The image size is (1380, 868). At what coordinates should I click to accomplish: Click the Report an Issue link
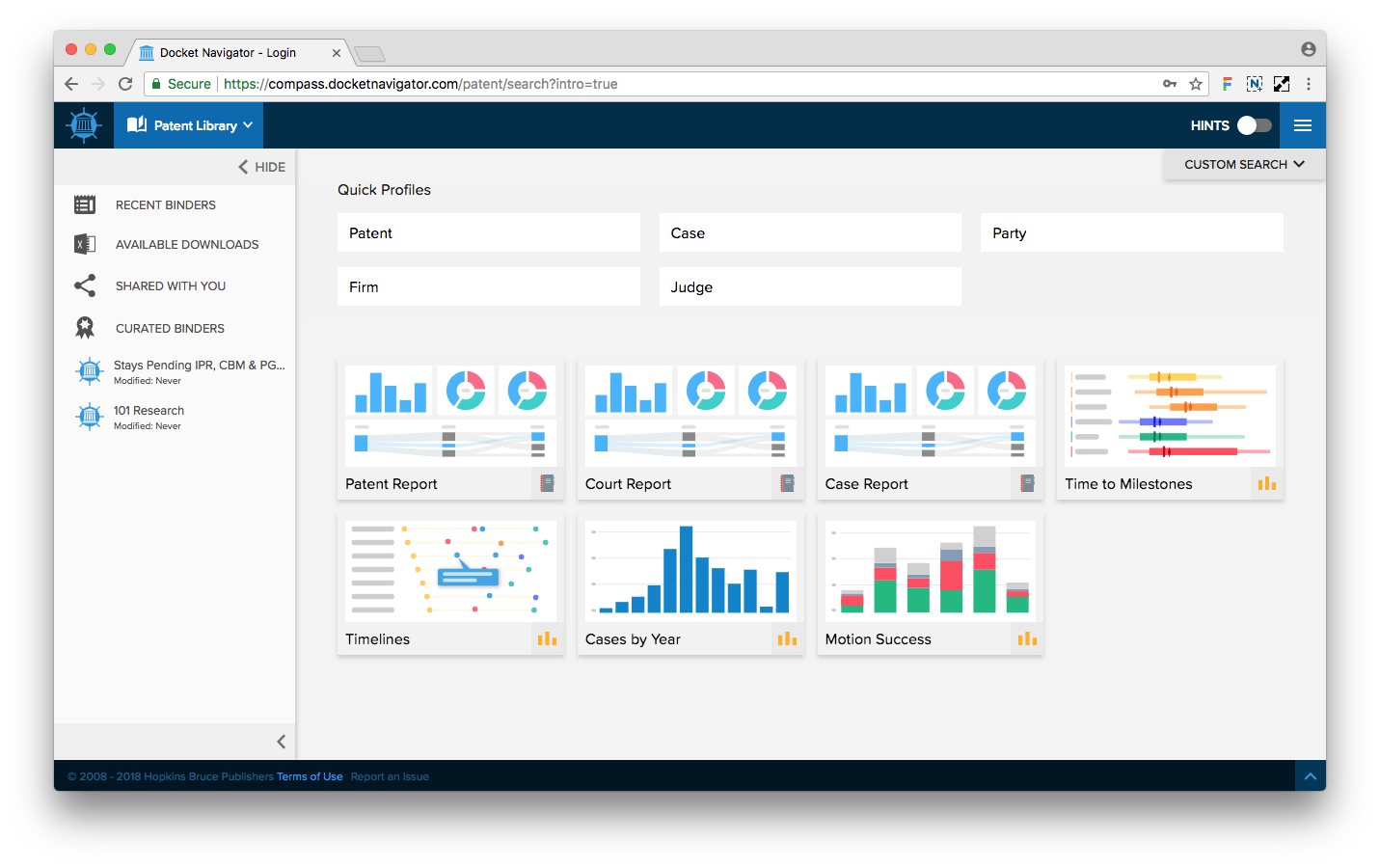pos(390,776)
